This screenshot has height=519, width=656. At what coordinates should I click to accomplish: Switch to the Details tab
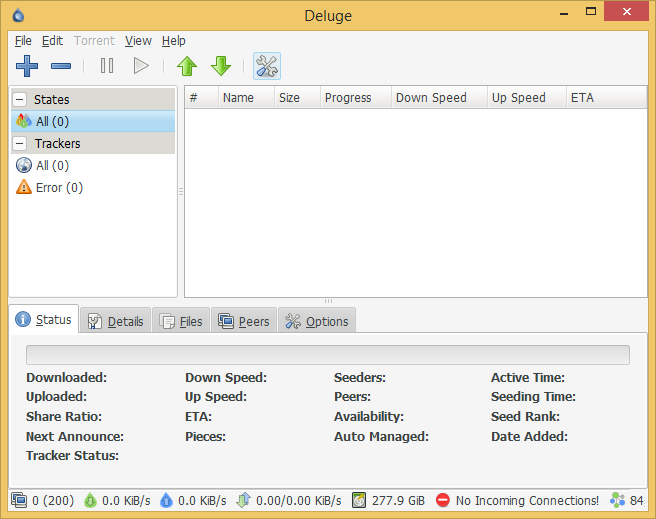[115, 321]
